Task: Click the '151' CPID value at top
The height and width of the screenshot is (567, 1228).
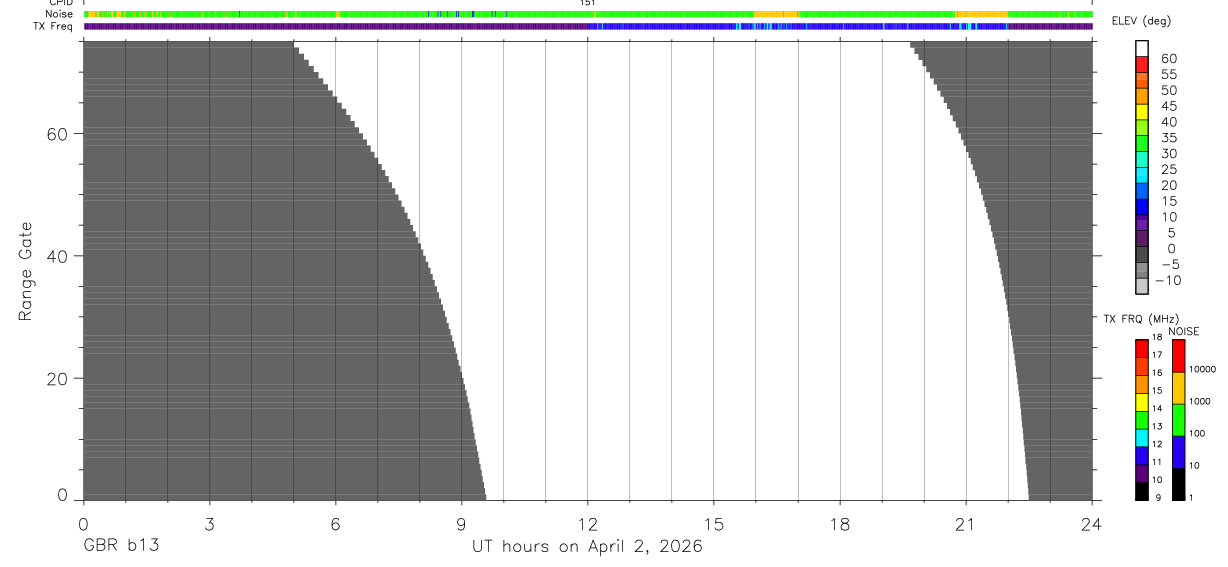Action: click(x=587, y=3)
